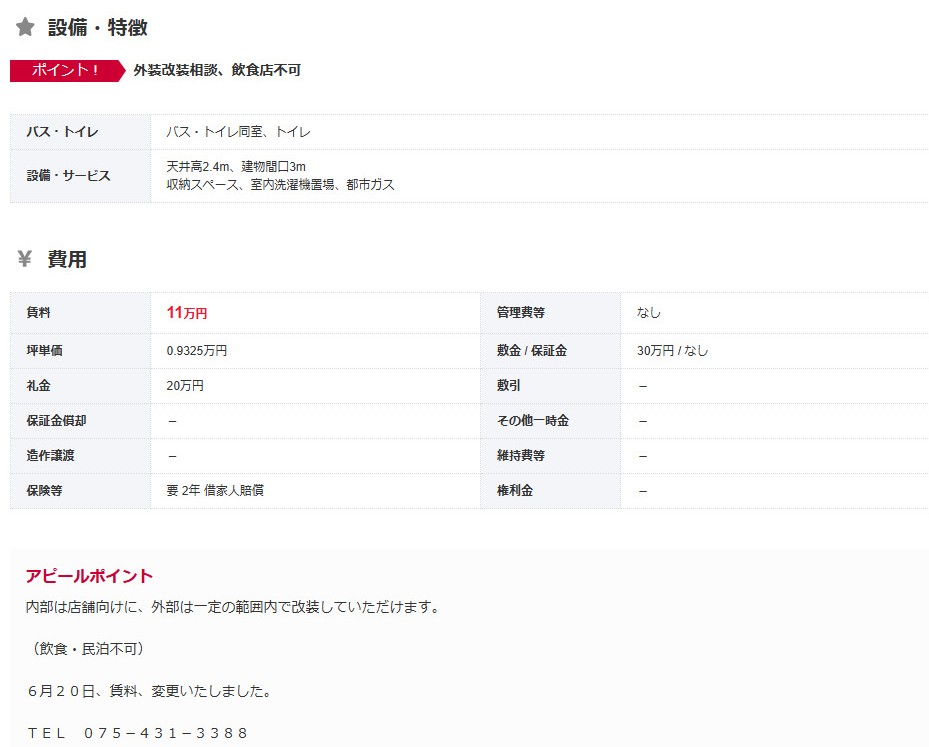Click the 天井高2.4m、建物間口3m equipment text
Viewport: 929px width, 747px height.
pyautogui.click(x=236, y=167)
